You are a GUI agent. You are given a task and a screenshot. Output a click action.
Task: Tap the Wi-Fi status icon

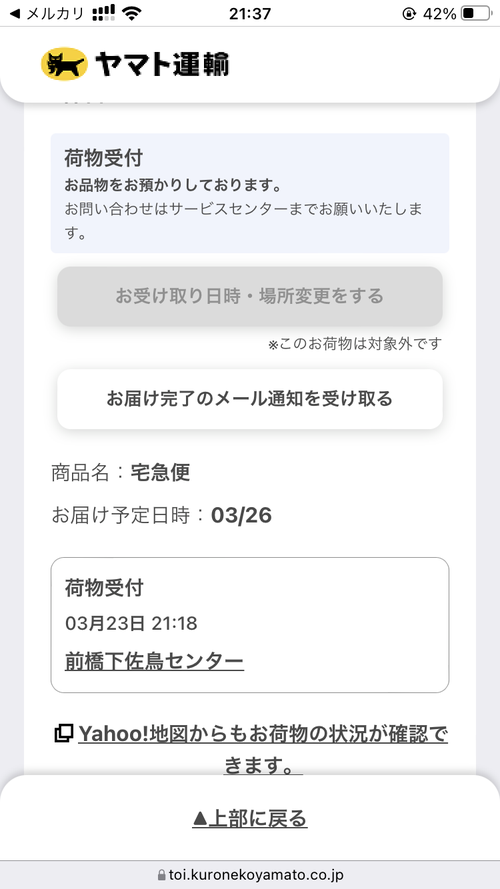132,14
